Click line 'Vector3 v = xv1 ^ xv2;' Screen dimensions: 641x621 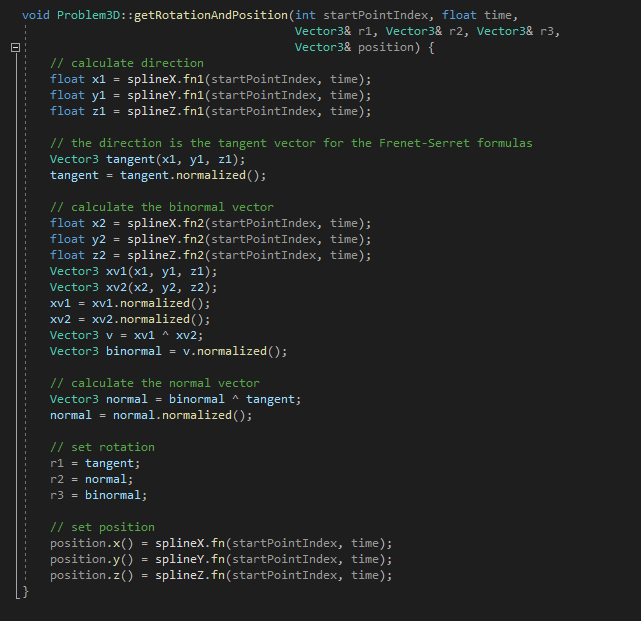[126, 335]
